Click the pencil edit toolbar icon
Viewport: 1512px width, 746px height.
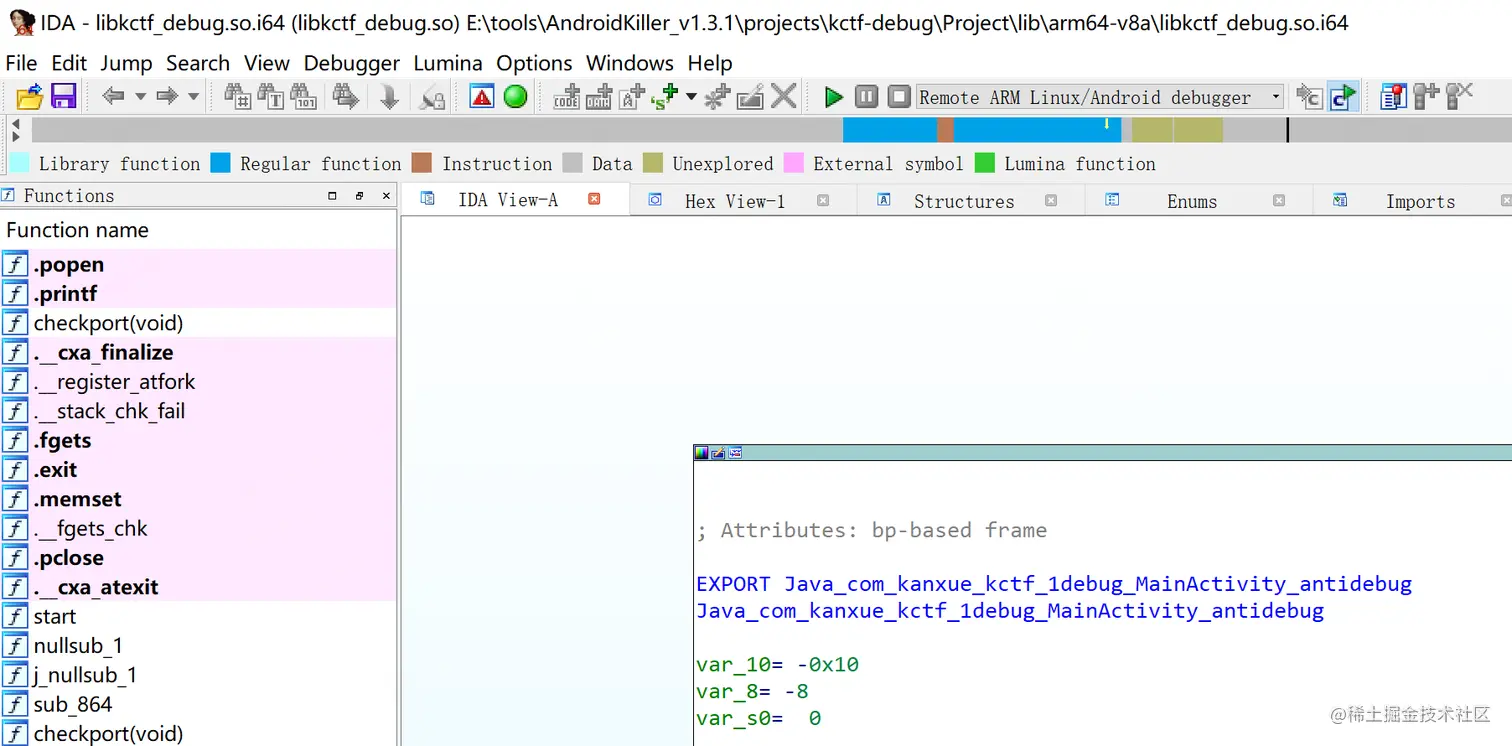click(x=750, y=97)
